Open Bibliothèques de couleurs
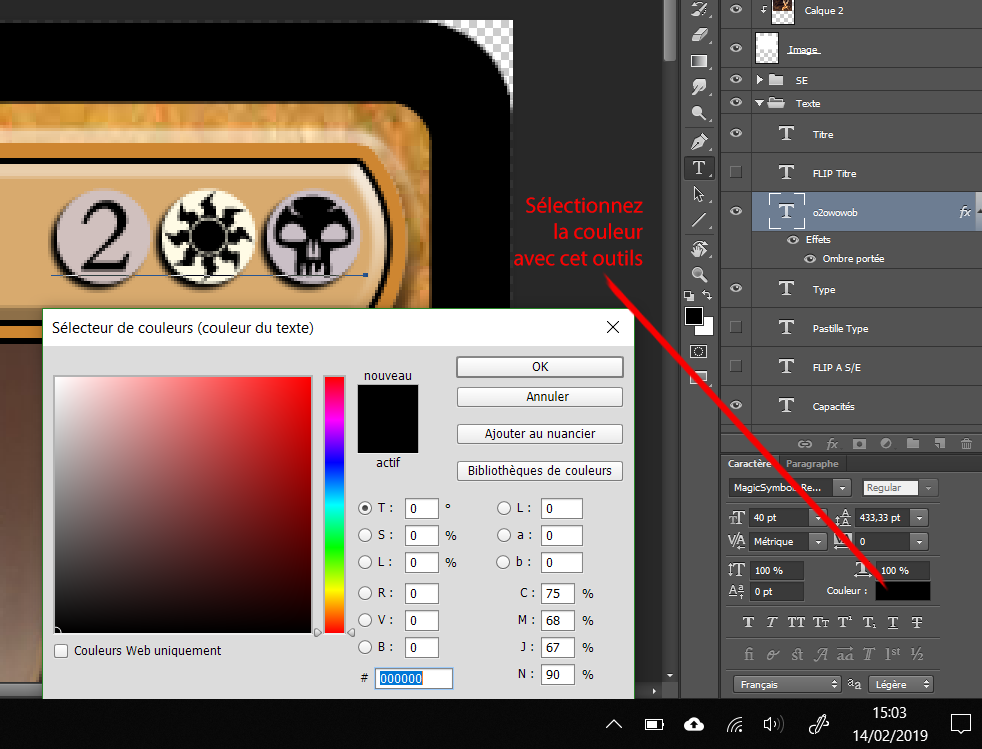Viewport: 982px width, 749px height. pyautogui.click(x=540, y=471)
